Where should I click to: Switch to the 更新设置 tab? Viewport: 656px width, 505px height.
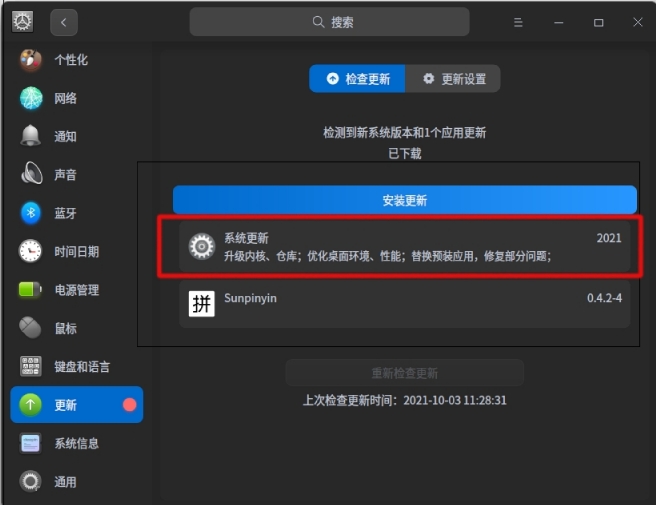[453, 79]
